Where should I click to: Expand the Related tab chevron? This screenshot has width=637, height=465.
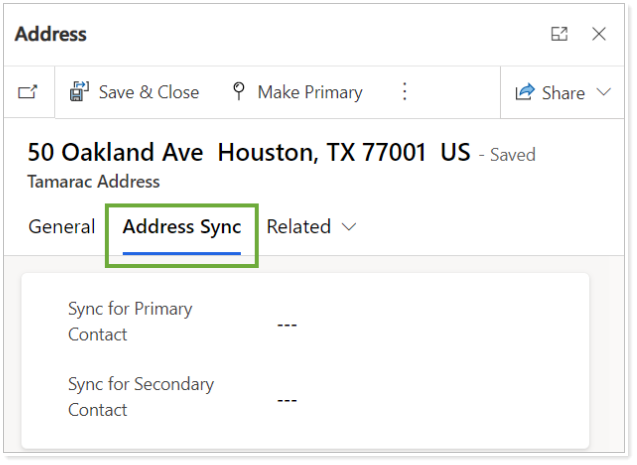349,227
